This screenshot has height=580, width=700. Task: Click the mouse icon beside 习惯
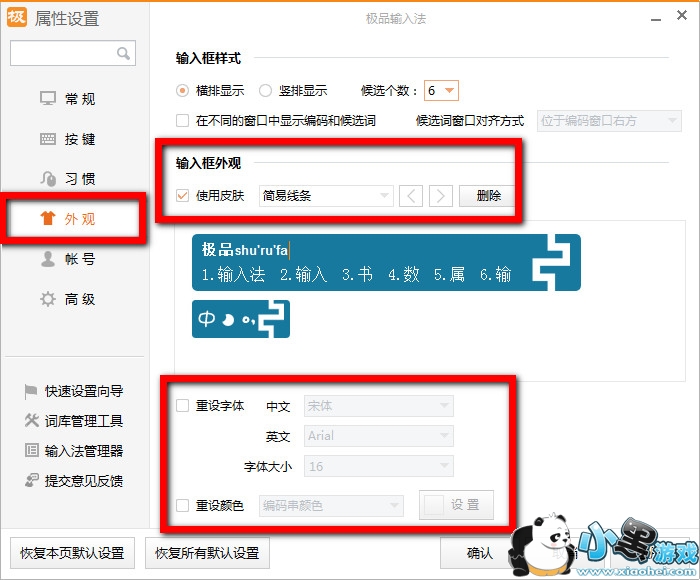click(x=48, y=179)
